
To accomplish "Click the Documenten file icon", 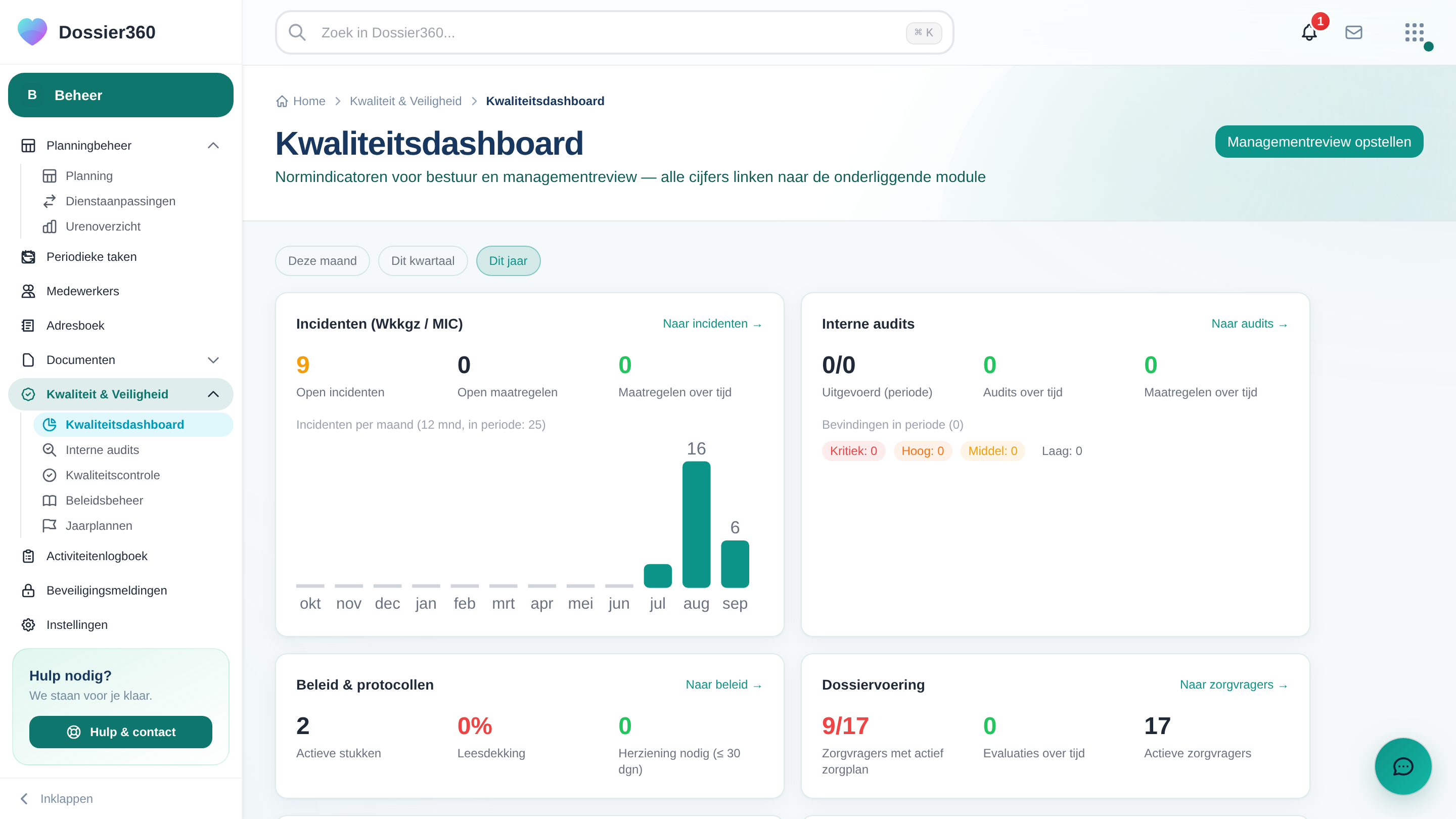I will [28, 360].
